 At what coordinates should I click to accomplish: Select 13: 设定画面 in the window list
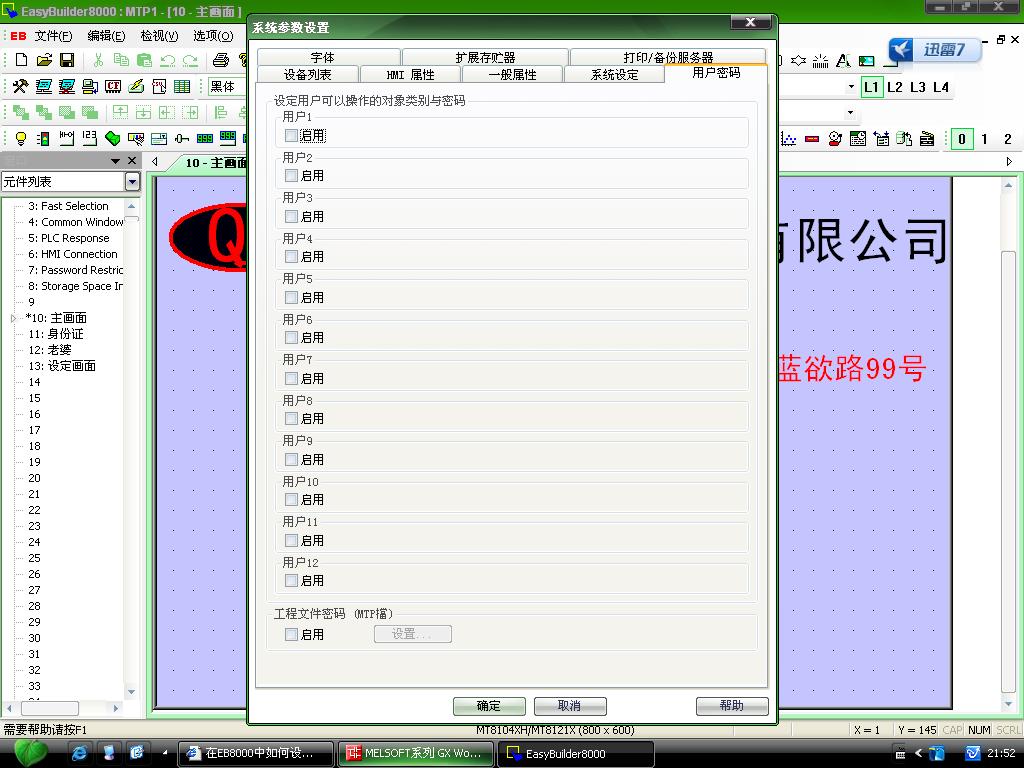pyautogui.click(x=62, y=366)
